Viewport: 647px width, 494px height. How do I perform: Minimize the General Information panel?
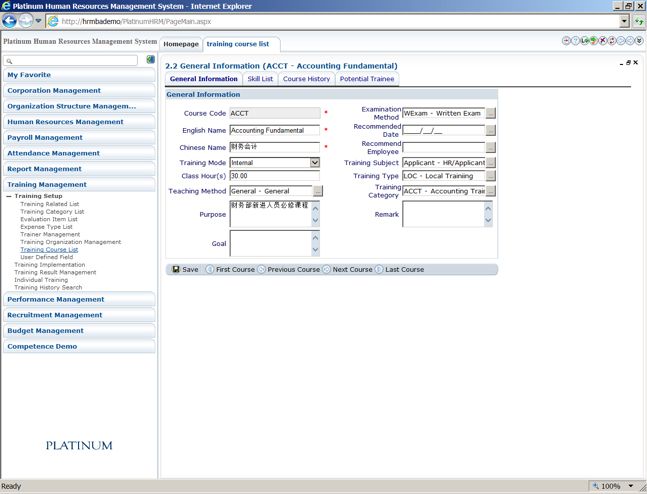pos(621,63)
